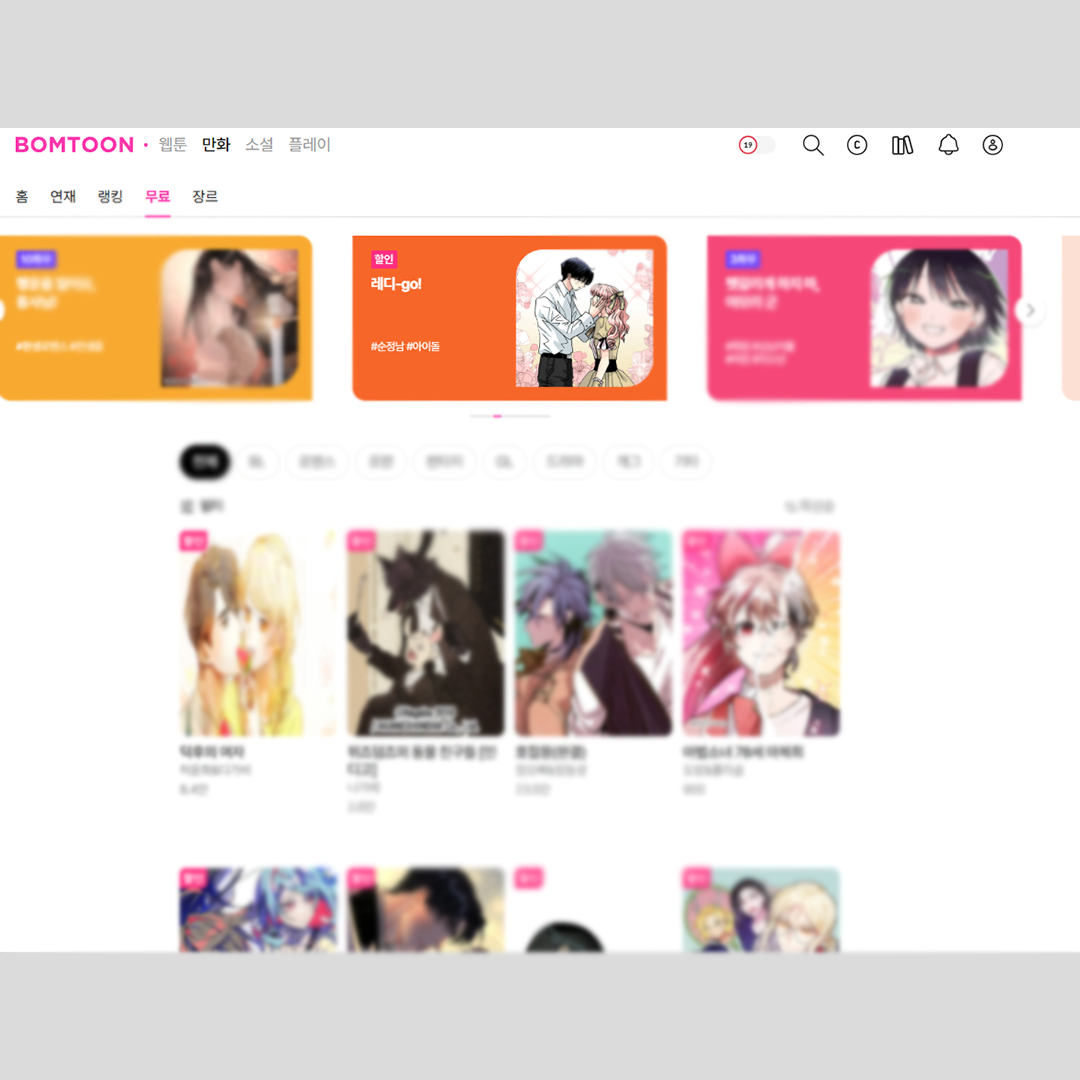Image resolution: width=1080 pixels, height=1080 pixels.
Task: Click the 할인 badge on orange banner
Action: (384, 259)
